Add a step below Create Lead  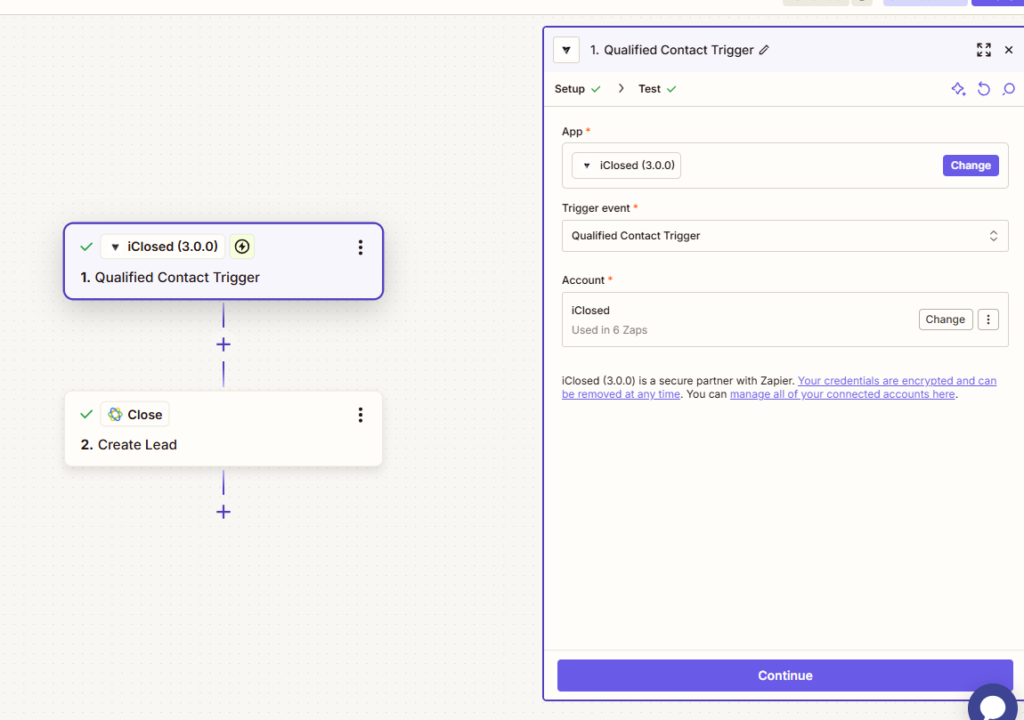(x=223, y=511)
